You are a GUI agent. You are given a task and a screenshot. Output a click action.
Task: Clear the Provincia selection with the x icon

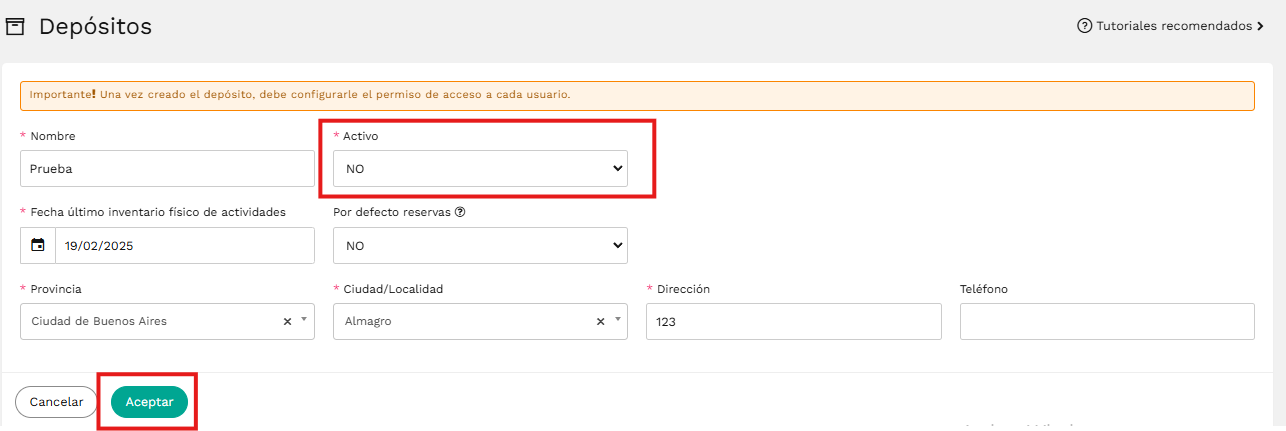click(x=287, y=322)
